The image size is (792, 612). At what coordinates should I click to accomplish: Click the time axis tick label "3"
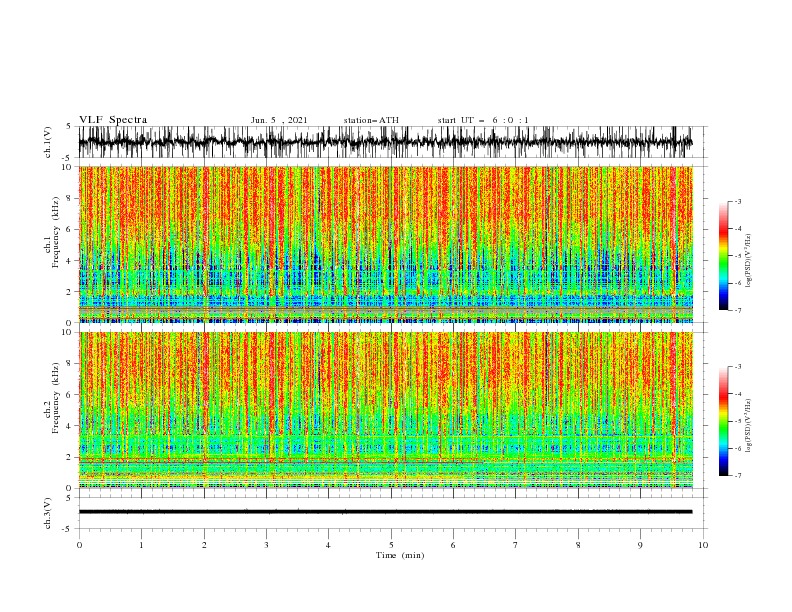click(x=266, y=545)
